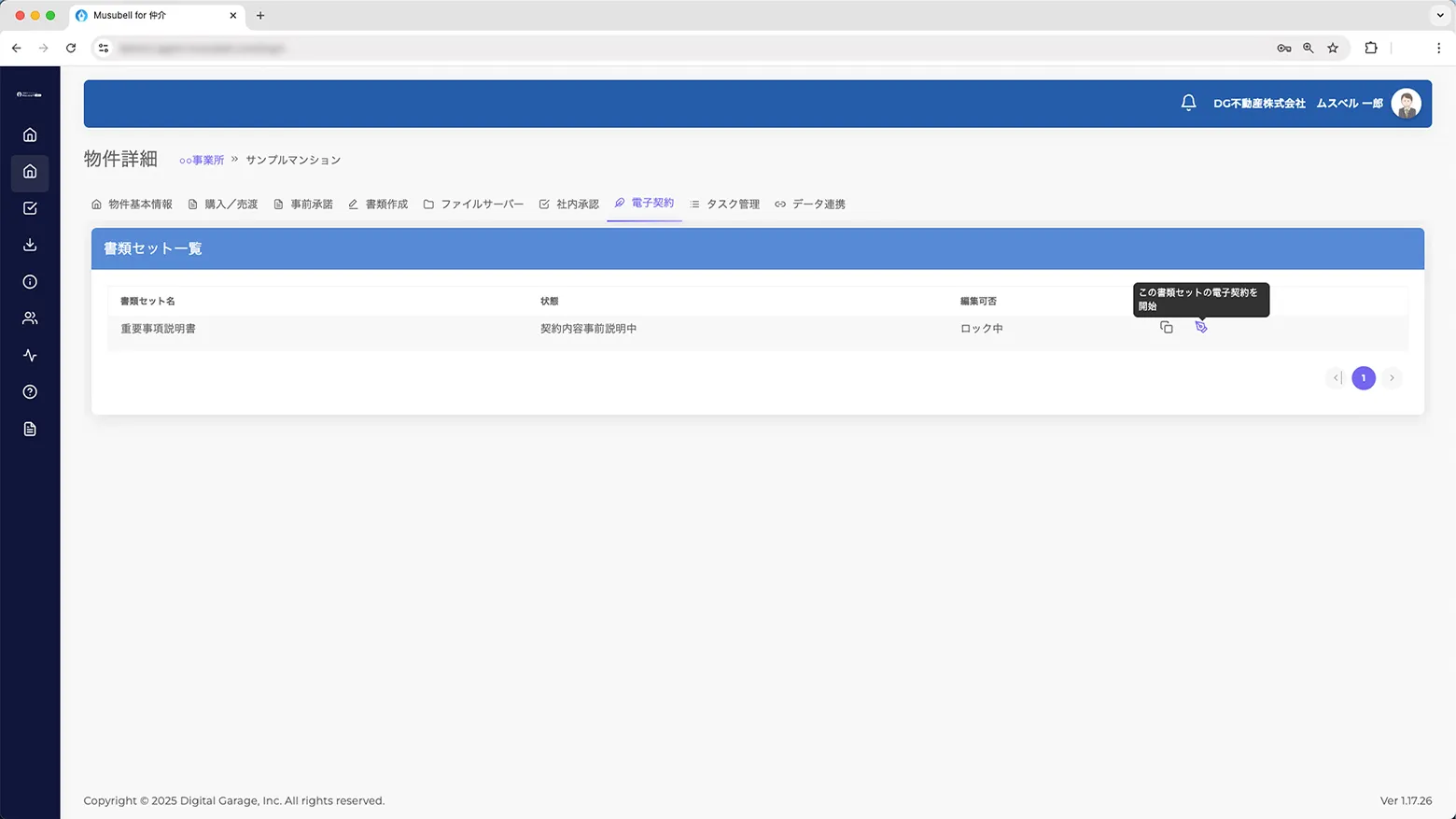This screenshot has width=1456, height=819.
Task: Click the document icon in sidebar
Action: [30, 429]
